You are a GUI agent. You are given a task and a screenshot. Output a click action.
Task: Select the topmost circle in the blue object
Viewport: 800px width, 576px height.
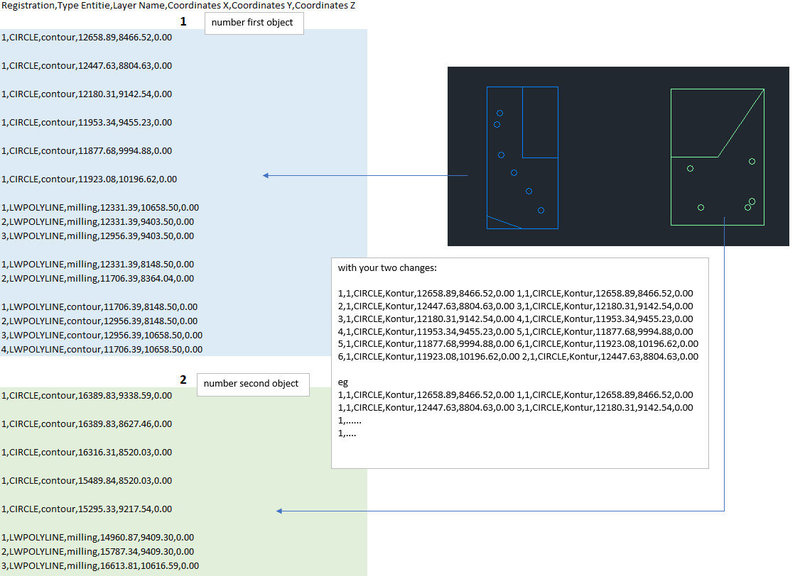click(499, 111)
